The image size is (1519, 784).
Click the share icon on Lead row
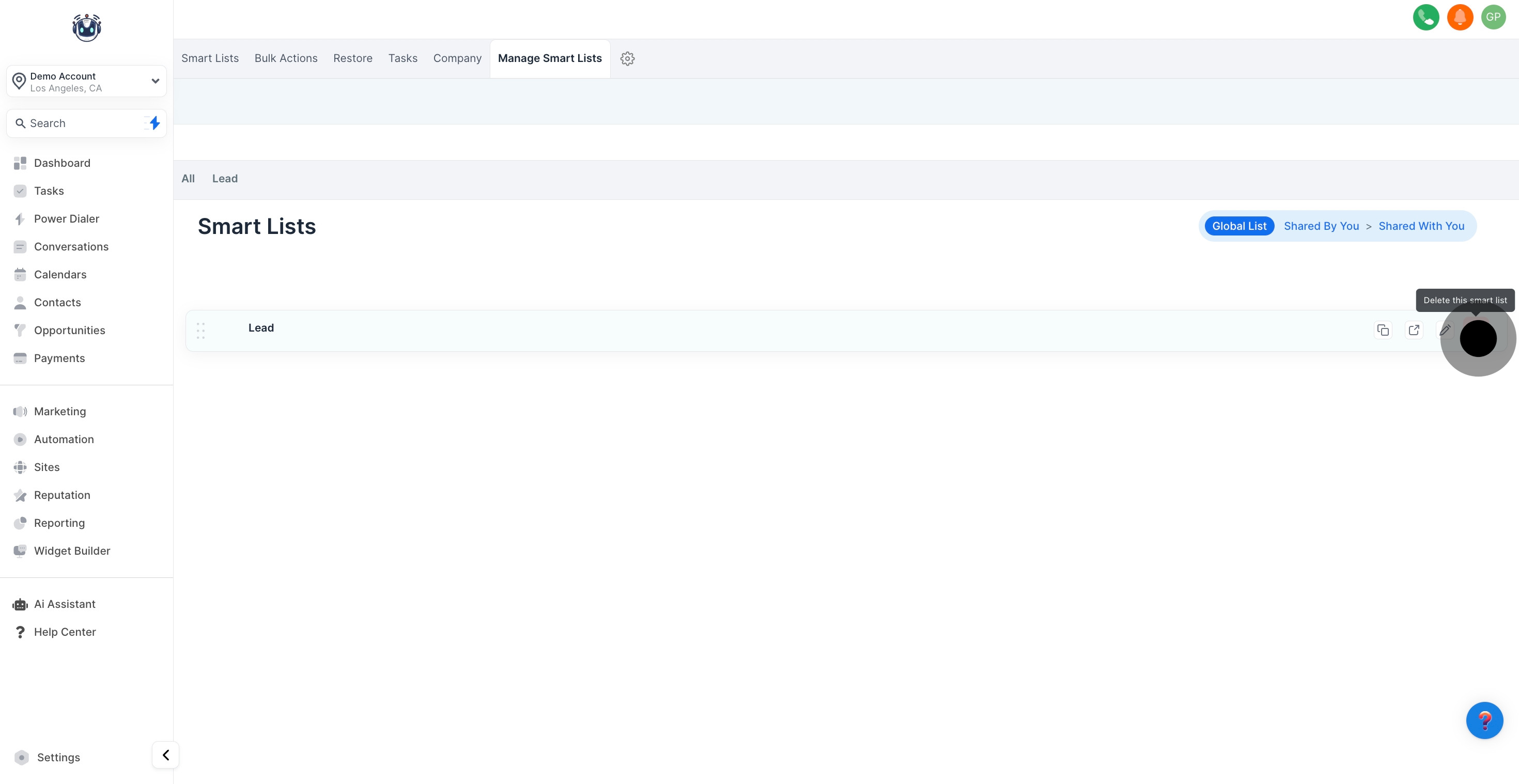point(1414,330)
